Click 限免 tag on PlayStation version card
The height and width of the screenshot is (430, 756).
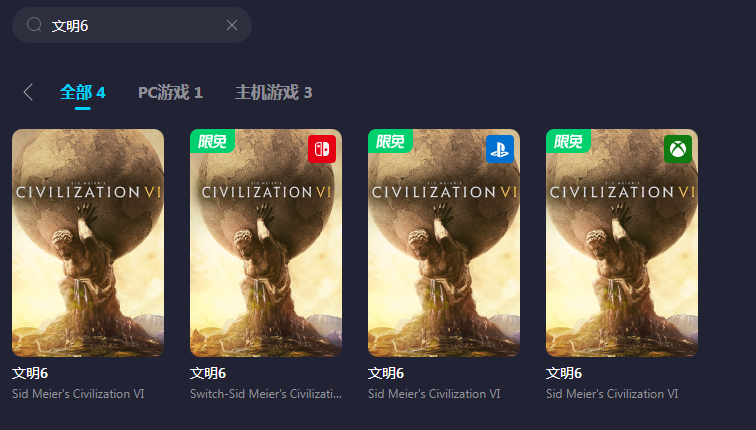pyautogui.click(x=390, y=141)
